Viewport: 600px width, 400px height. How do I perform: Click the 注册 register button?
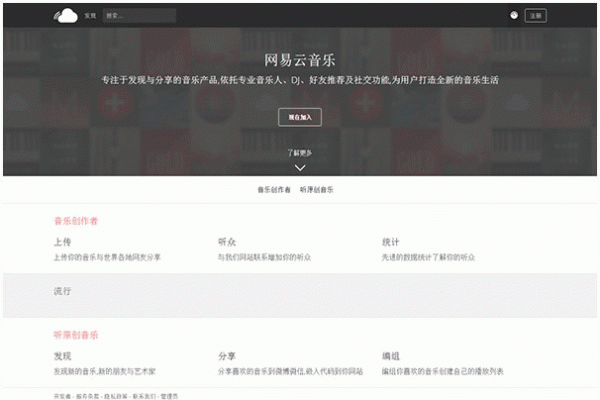[x=535, y=16]
